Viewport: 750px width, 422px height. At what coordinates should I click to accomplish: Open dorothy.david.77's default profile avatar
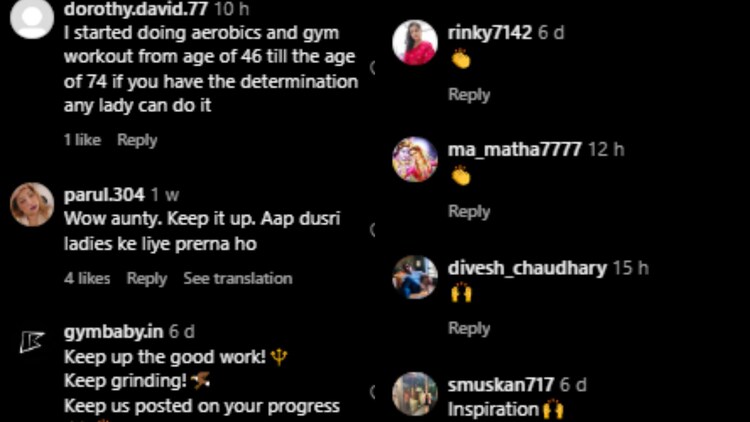[x=32, y=17]
